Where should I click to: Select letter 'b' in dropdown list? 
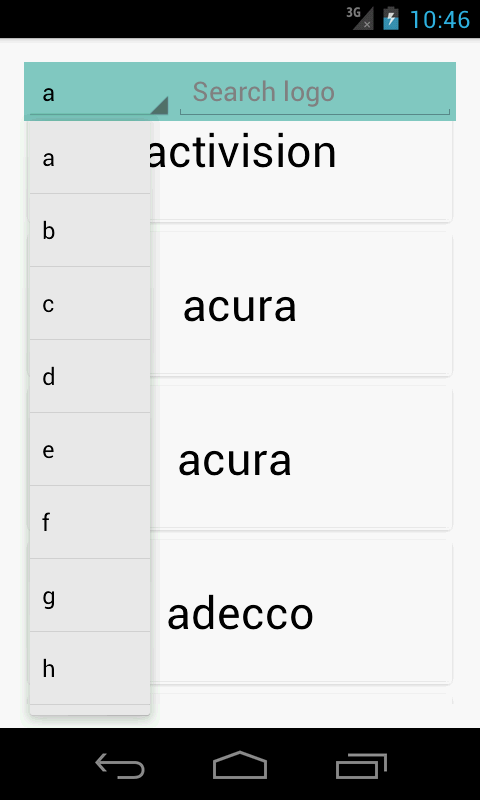[x=90, y=231]
